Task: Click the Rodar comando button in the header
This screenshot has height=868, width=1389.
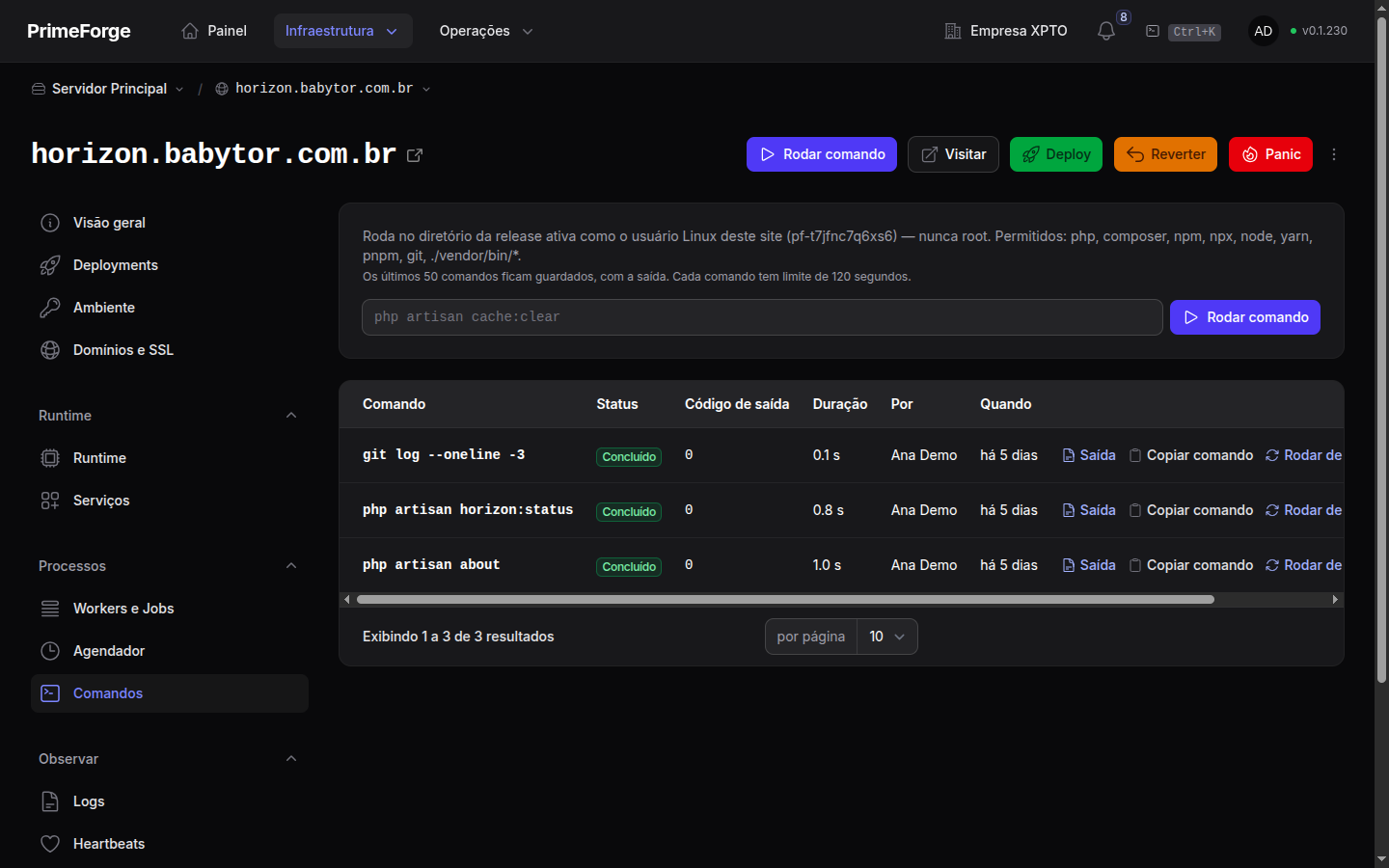Action: tap(822, 154)
